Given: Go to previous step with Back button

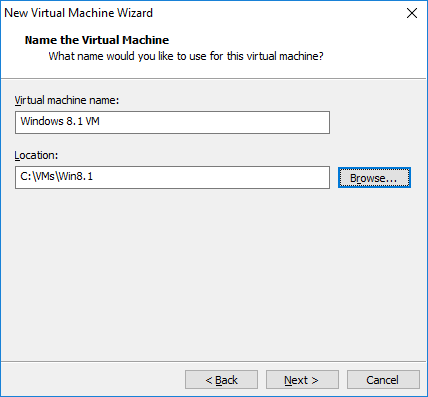Looking at the screenshot, I should click(x=221, y=380).
